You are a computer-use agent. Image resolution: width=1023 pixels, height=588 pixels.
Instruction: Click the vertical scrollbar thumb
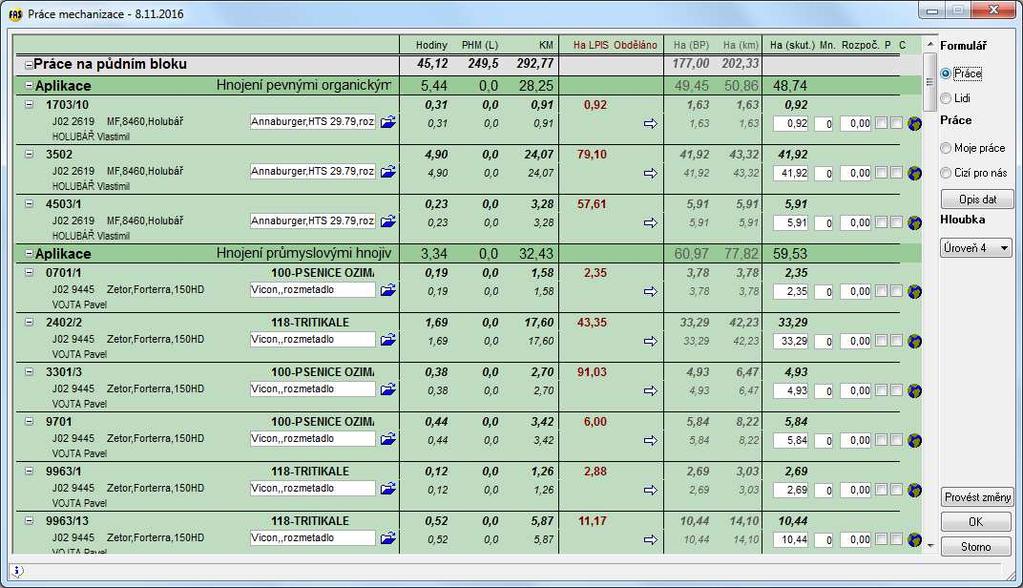point(930,82)
